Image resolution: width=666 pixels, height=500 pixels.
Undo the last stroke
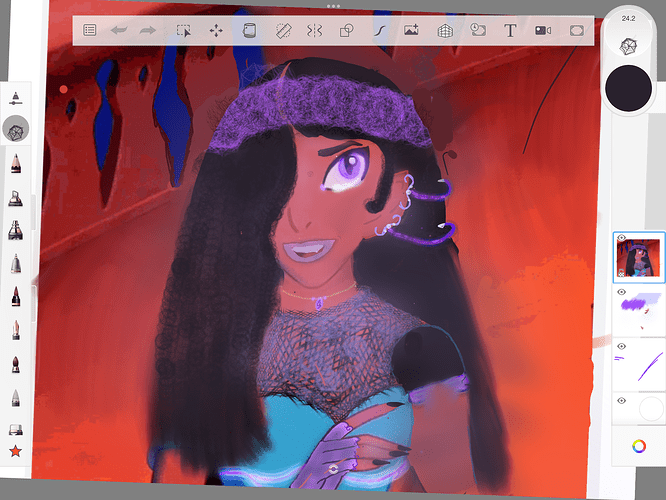click(x=119, y=30)
